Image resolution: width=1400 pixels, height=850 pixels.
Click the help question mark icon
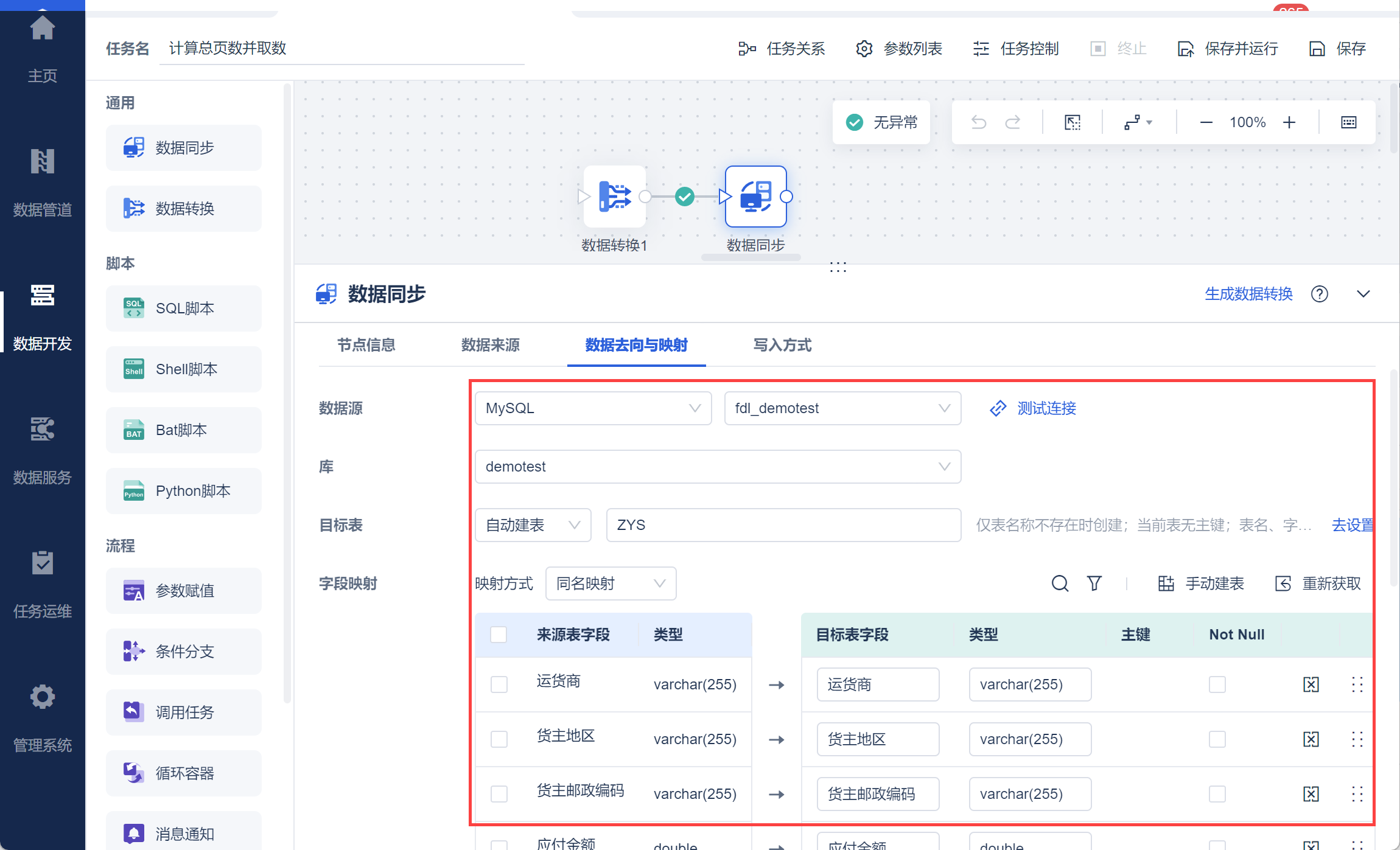(x=1319, y=294)
